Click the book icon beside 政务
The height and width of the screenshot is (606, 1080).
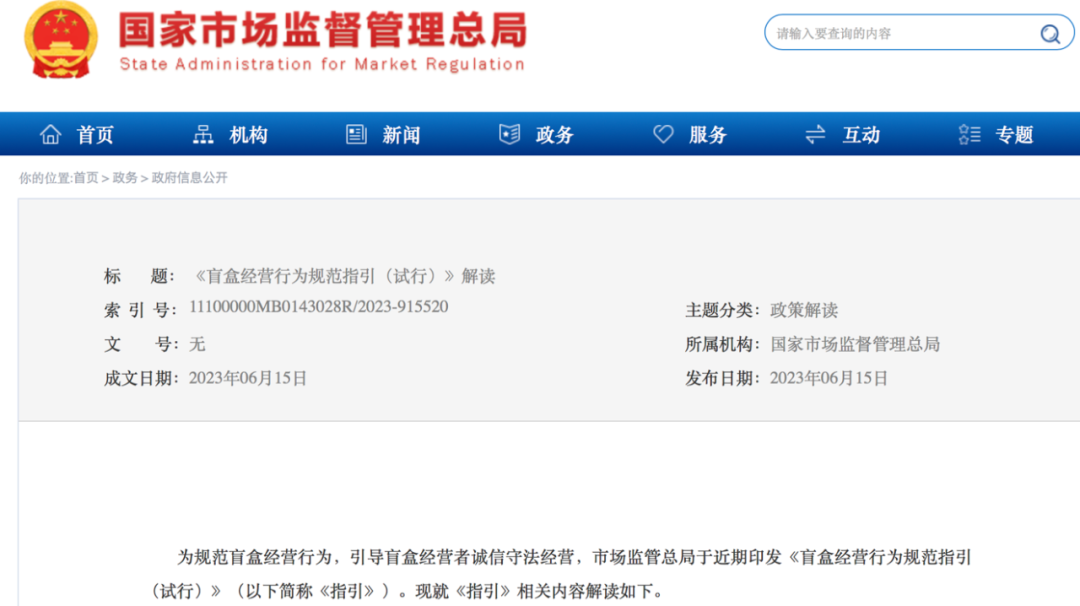[x=510, y=134]
